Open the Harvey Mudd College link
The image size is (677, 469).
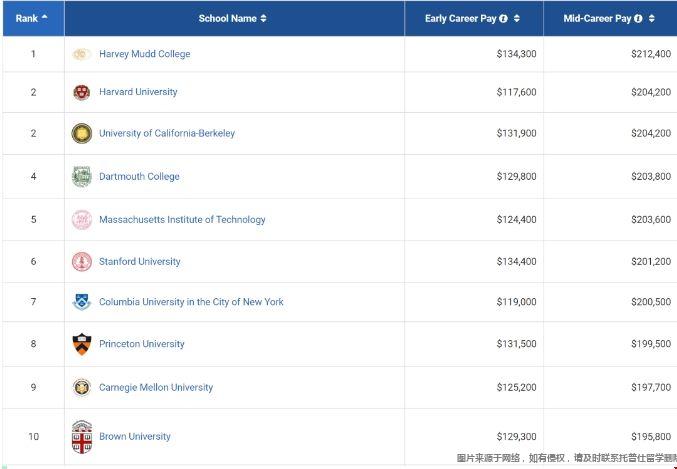144,54
